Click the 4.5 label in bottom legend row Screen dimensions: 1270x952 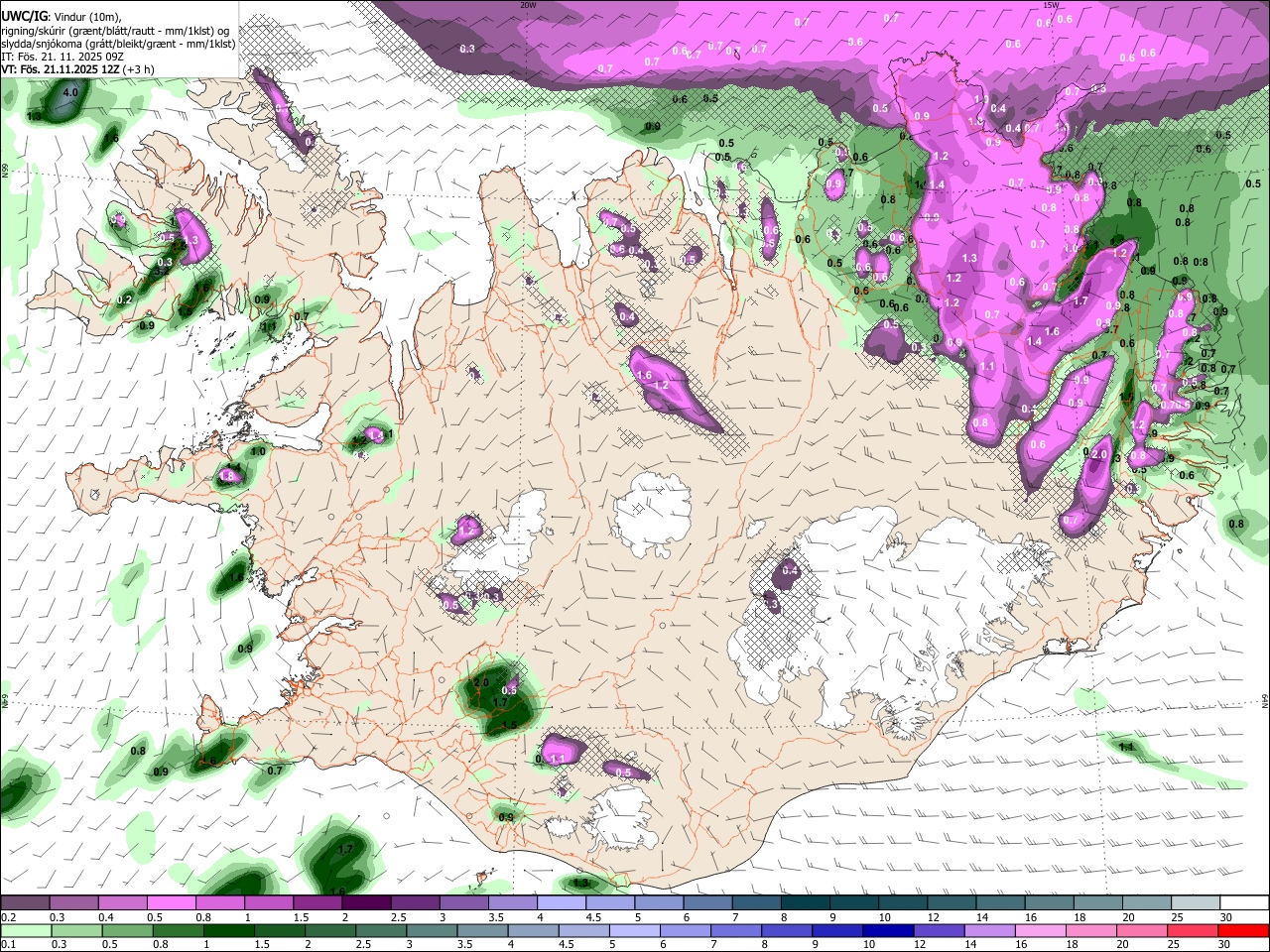tap(567, 945)
